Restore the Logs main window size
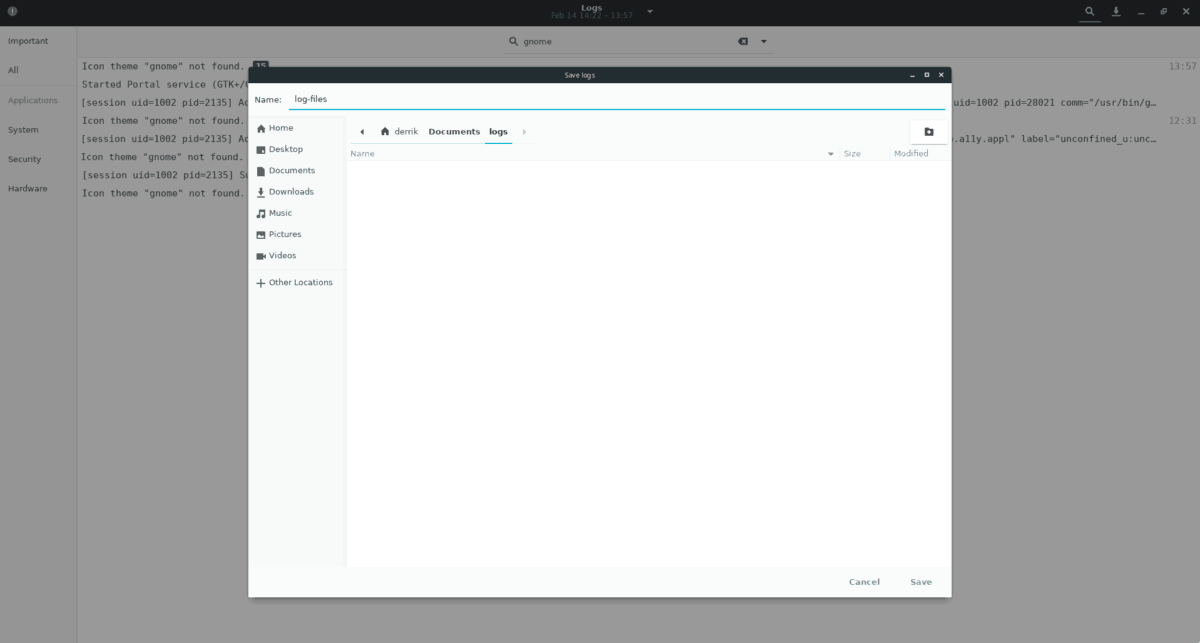 click(1163, 12)
